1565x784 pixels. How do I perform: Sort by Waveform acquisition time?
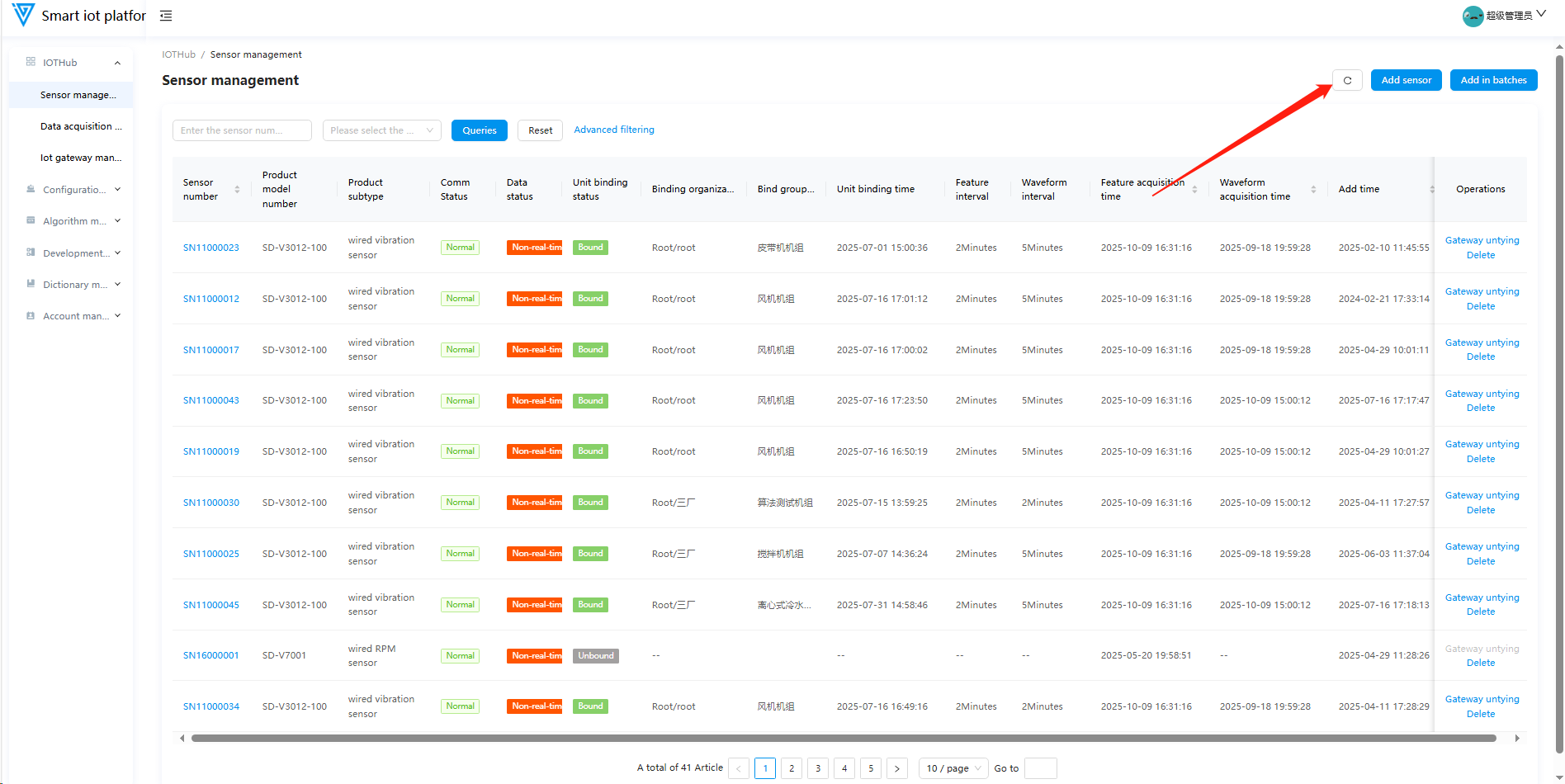[1313, 190]
